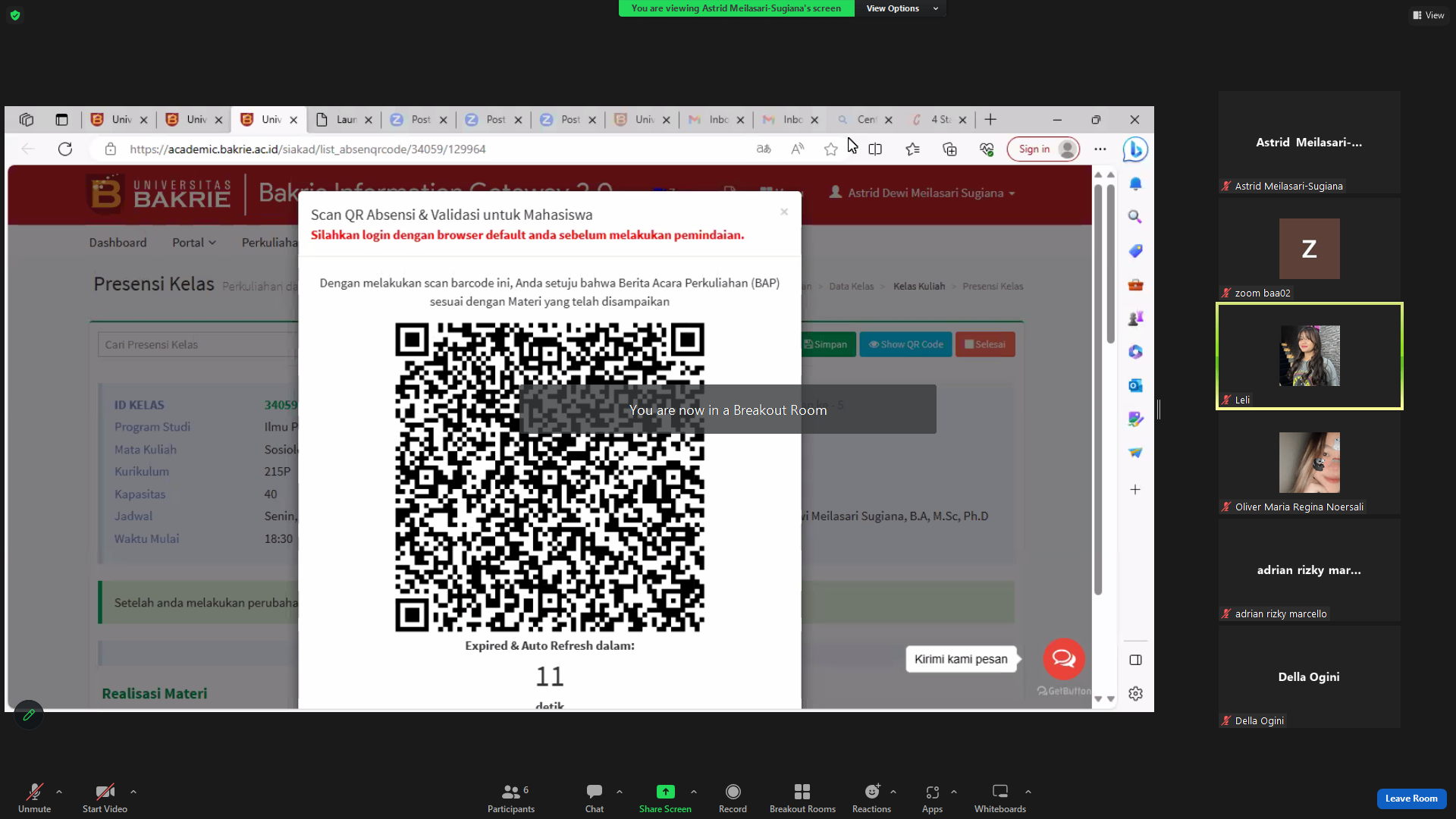This screenshot has height=819, width=1456.
Task: Click the browser refresh icon
Action: click(65, 149)
